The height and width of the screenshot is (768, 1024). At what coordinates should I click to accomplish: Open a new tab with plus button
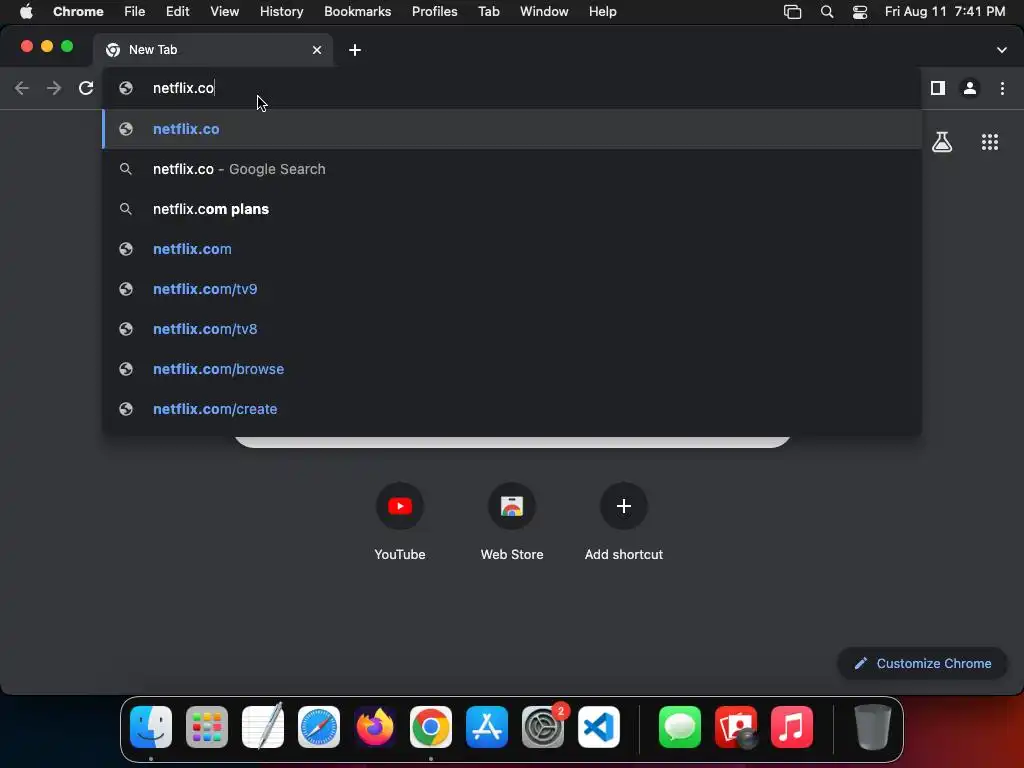(355, 50)
